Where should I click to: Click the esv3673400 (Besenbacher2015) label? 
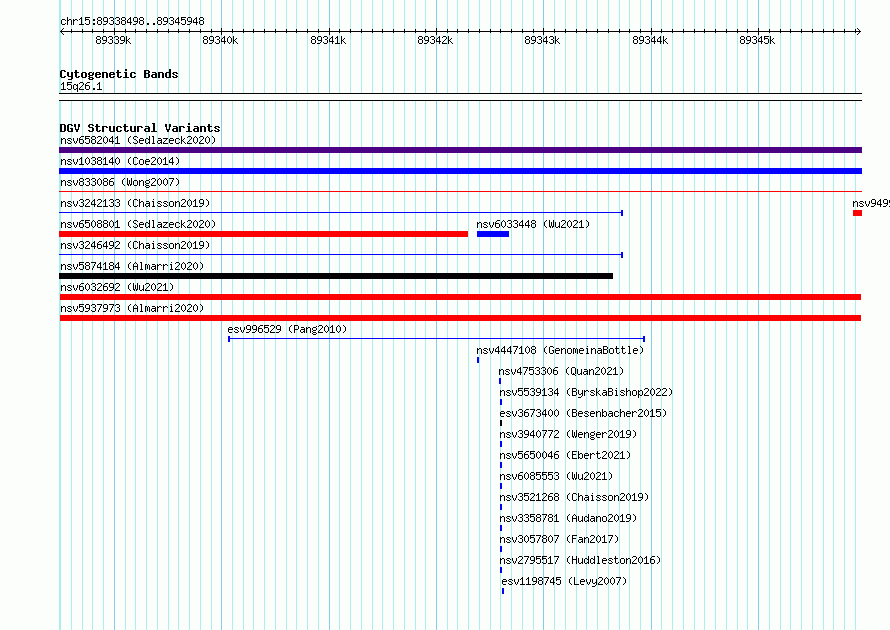click(x=583, y=413)
